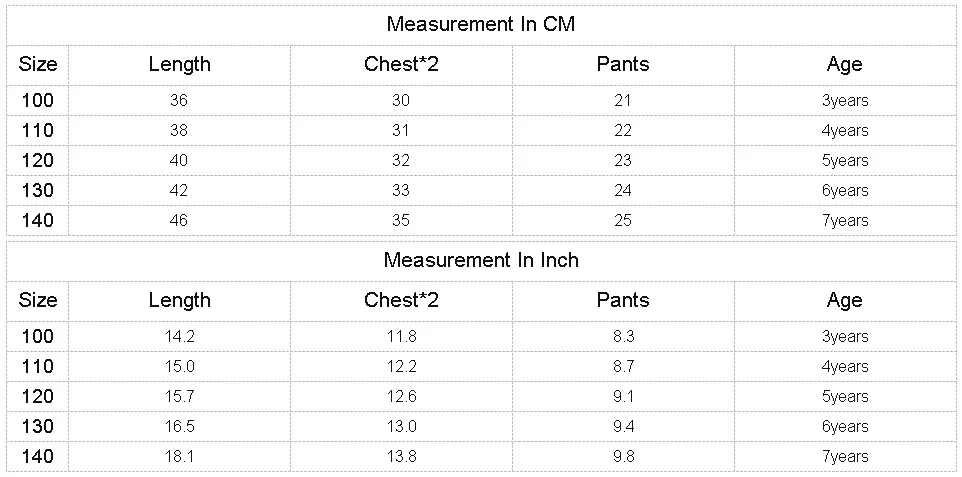Select size 140 row in CM table
The height and width of the screenshot is (477, 962).
coord(37,220)
